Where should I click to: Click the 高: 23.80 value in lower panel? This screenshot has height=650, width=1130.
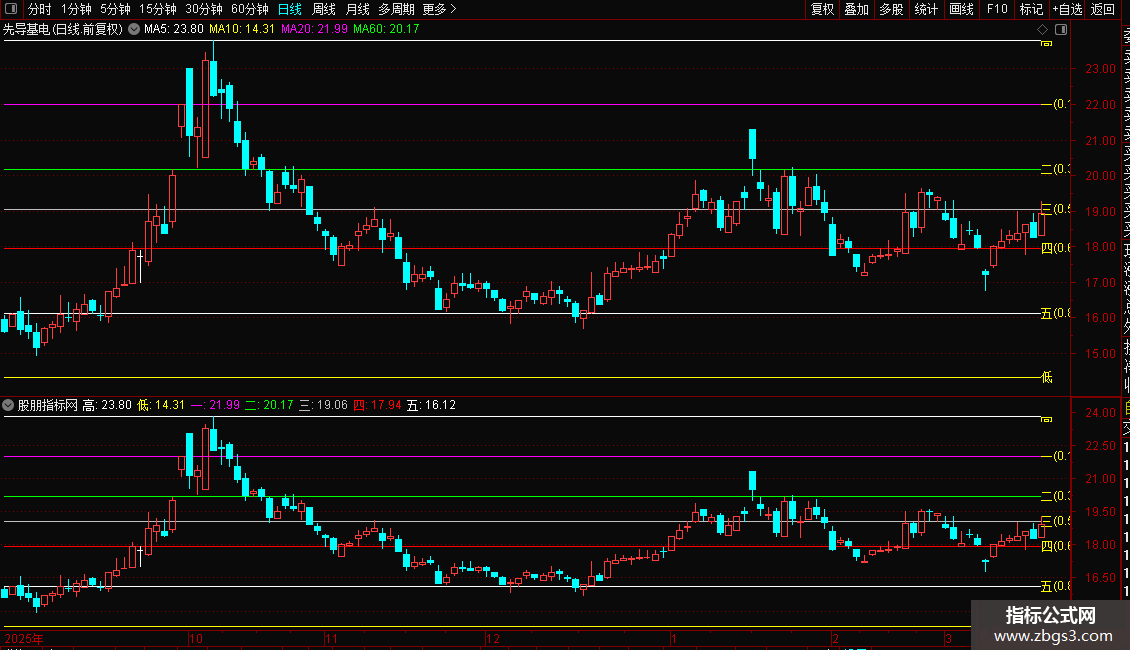pos(107,405)
